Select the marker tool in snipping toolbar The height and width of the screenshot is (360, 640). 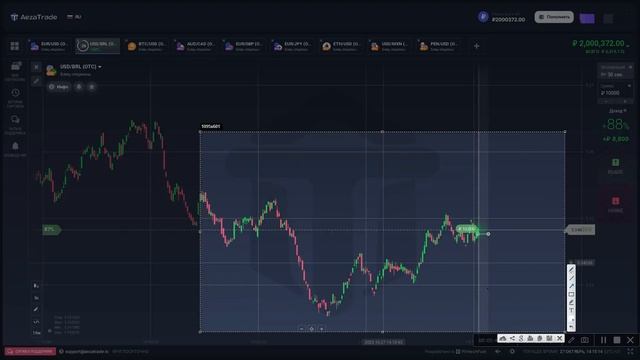point(571,302)
